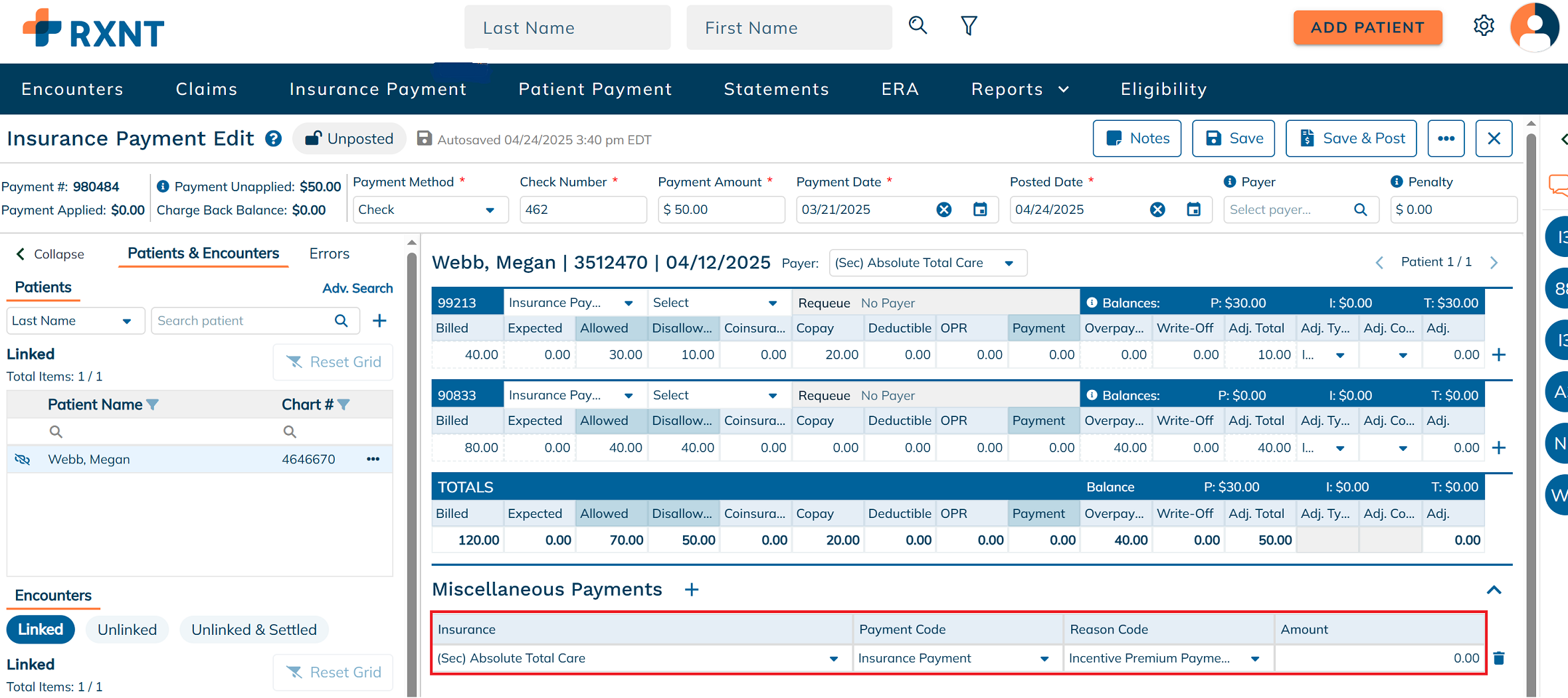
Task: Click the Balances info icon for 90833
Action: pyautogui.click(x=1092, y=395)
